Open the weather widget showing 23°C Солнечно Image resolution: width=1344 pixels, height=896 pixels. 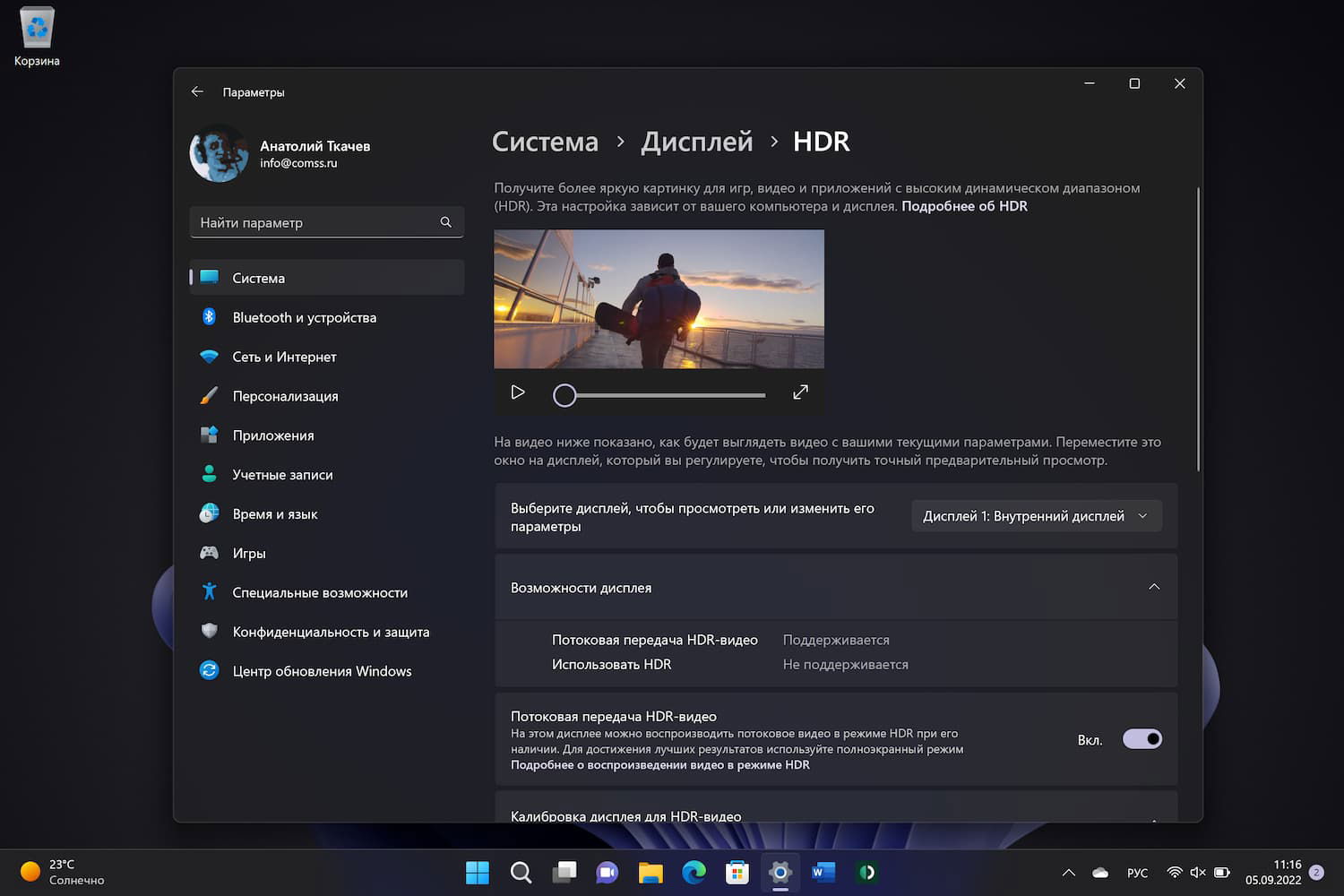tap(63, 872)
